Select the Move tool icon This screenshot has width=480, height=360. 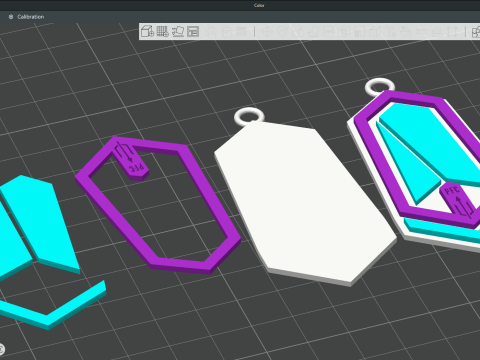267,31
